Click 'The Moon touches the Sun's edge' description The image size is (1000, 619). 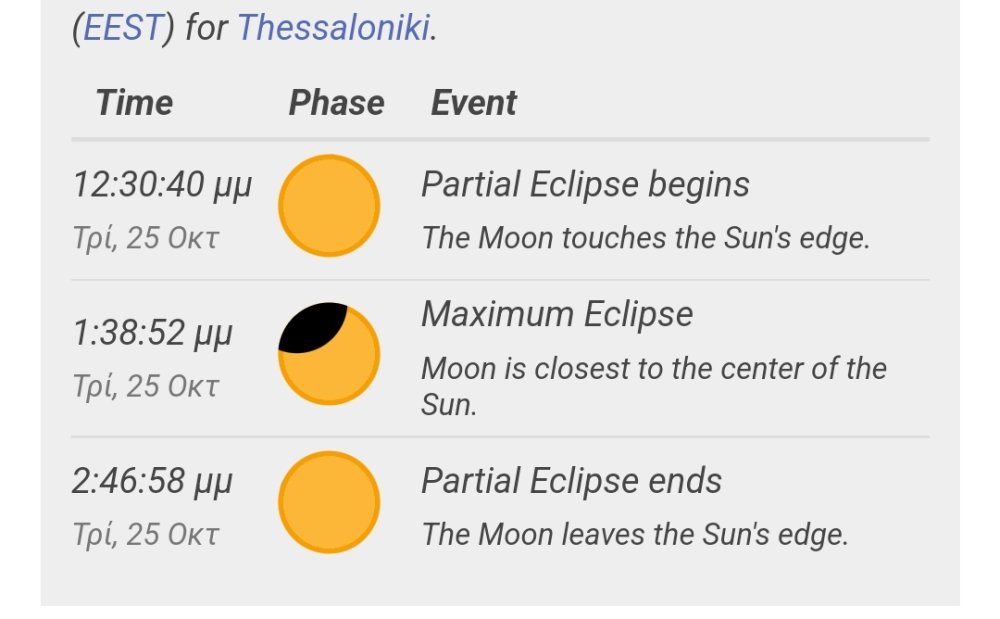click(x=645, y=238)
